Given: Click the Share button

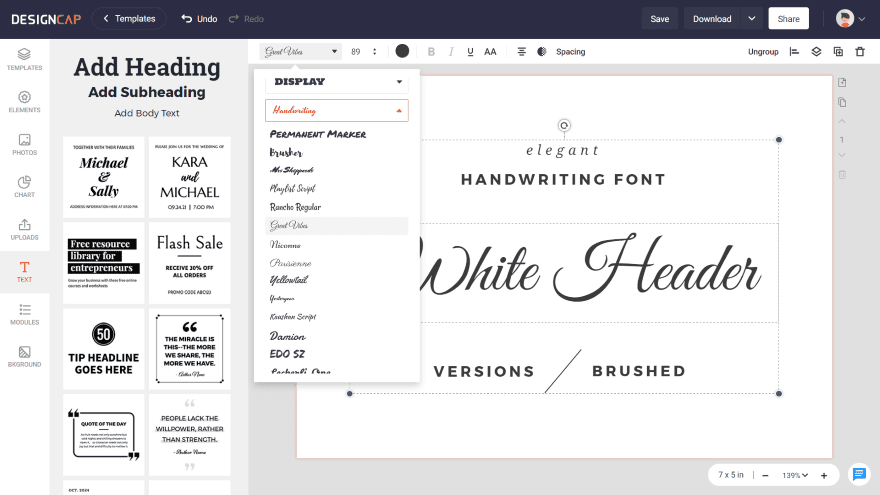Looking at the screenshot, I should click(788, 19).
